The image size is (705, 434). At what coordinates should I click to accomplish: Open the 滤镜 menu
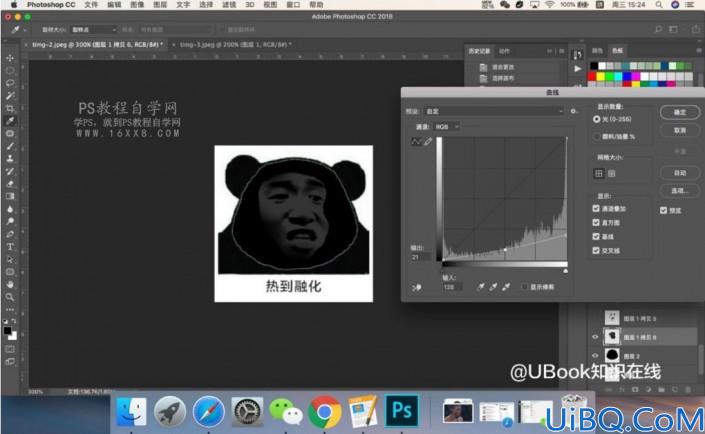point(229,4)
